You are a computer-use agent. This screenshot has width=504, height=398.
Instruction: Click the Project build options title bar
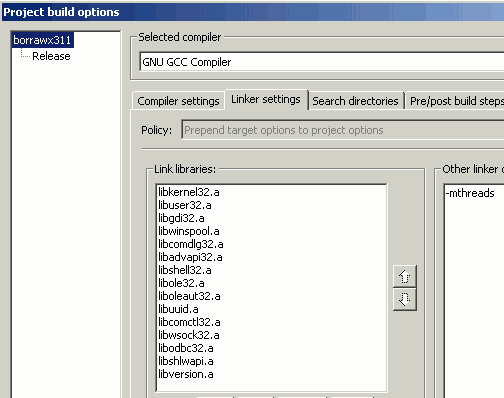253,12
